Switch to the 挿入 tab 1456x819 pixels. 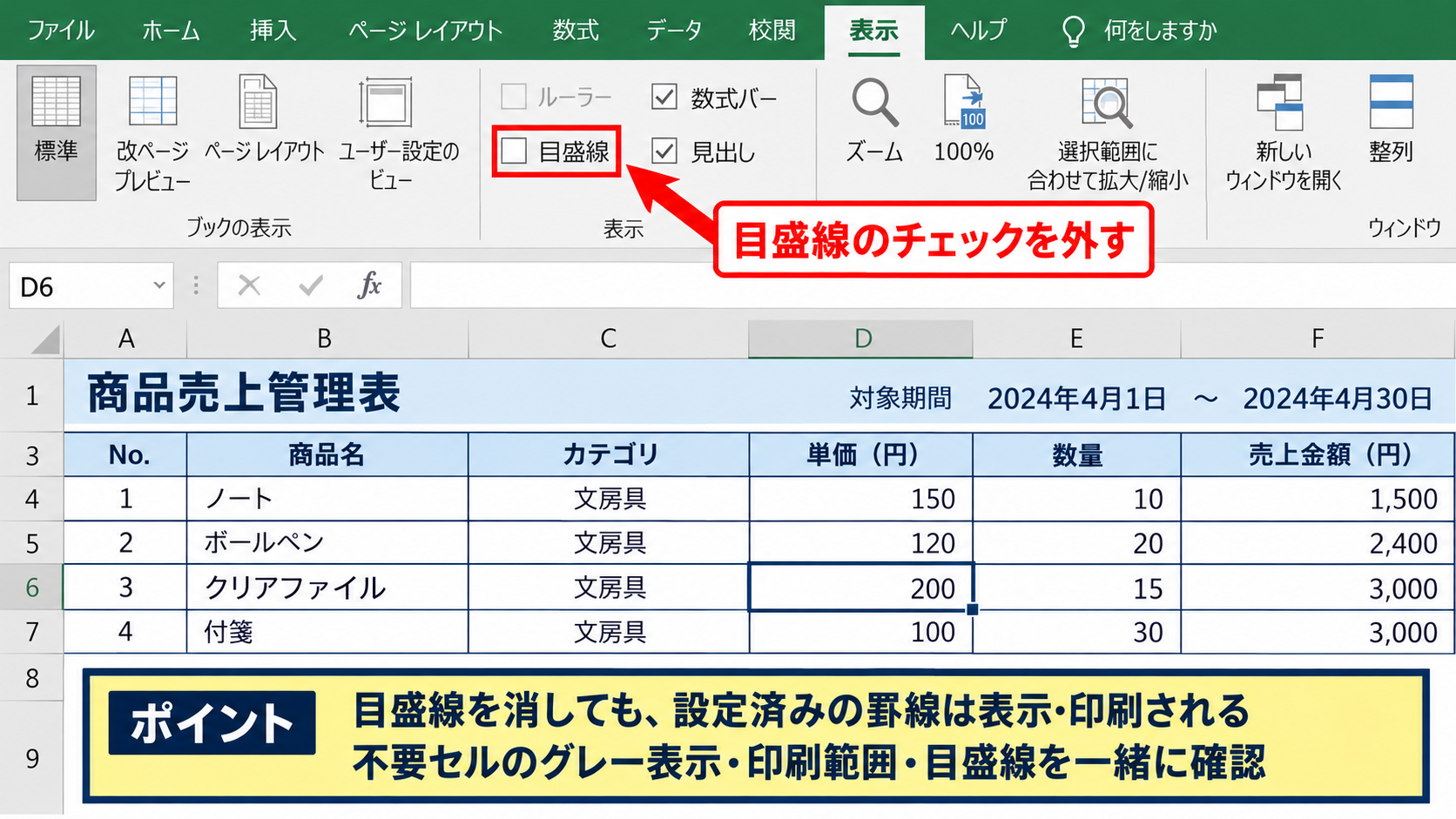pyautogui.click(x=273, y=30)
